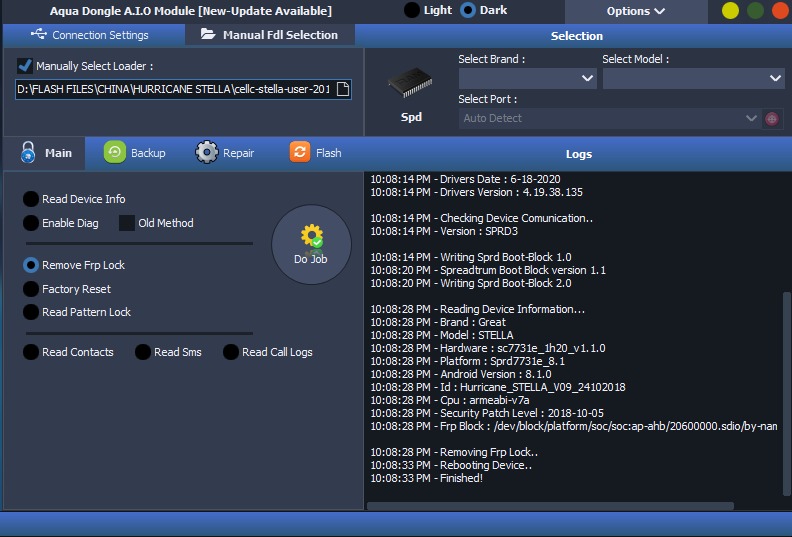792x537 pixels.
Task: Select Read Call Logs option
Action: 231,352
